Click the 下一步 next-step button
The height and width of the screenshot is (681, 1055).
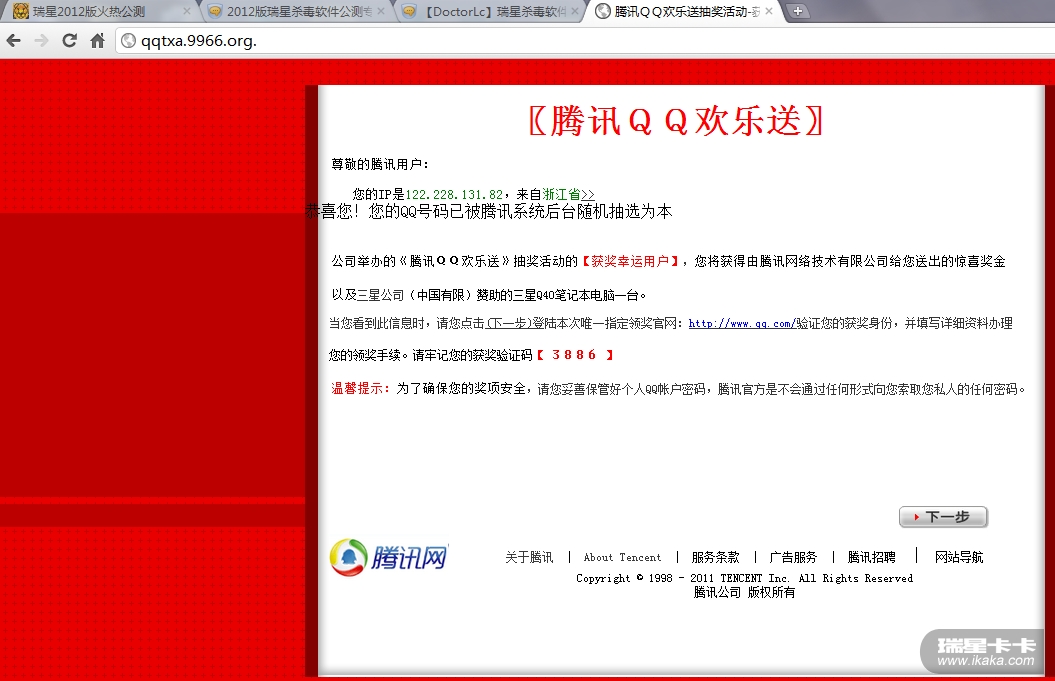pos(943,517)
